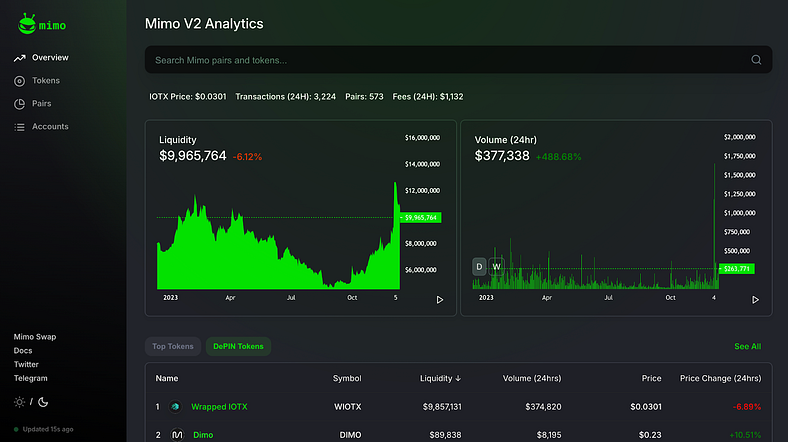Click the $374,820 volume cell

click(x=543, y=407)
